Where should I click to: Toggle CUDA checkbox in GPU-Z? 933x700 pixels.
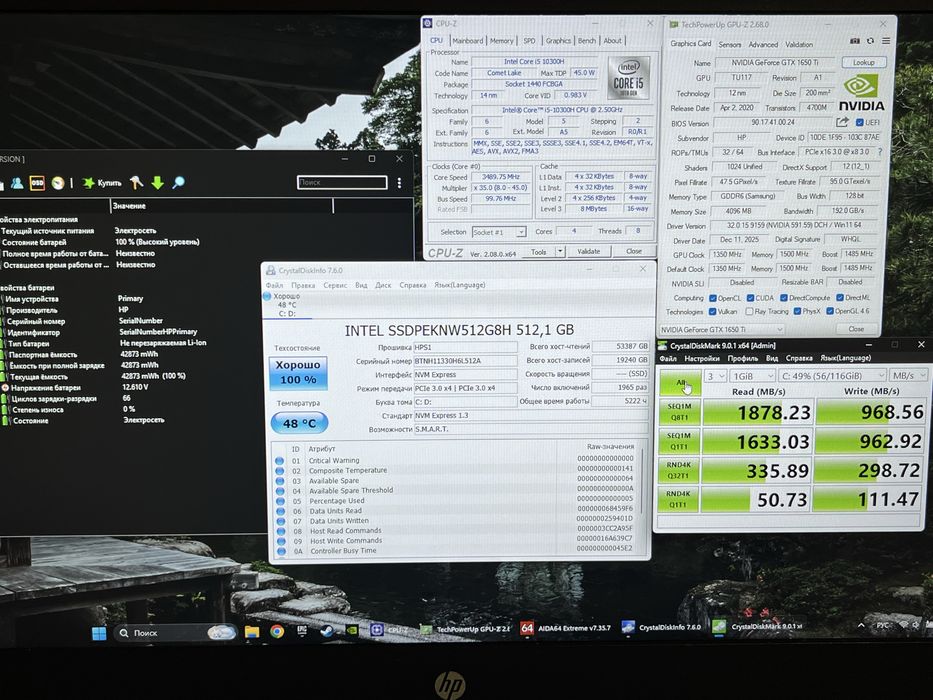750,298
